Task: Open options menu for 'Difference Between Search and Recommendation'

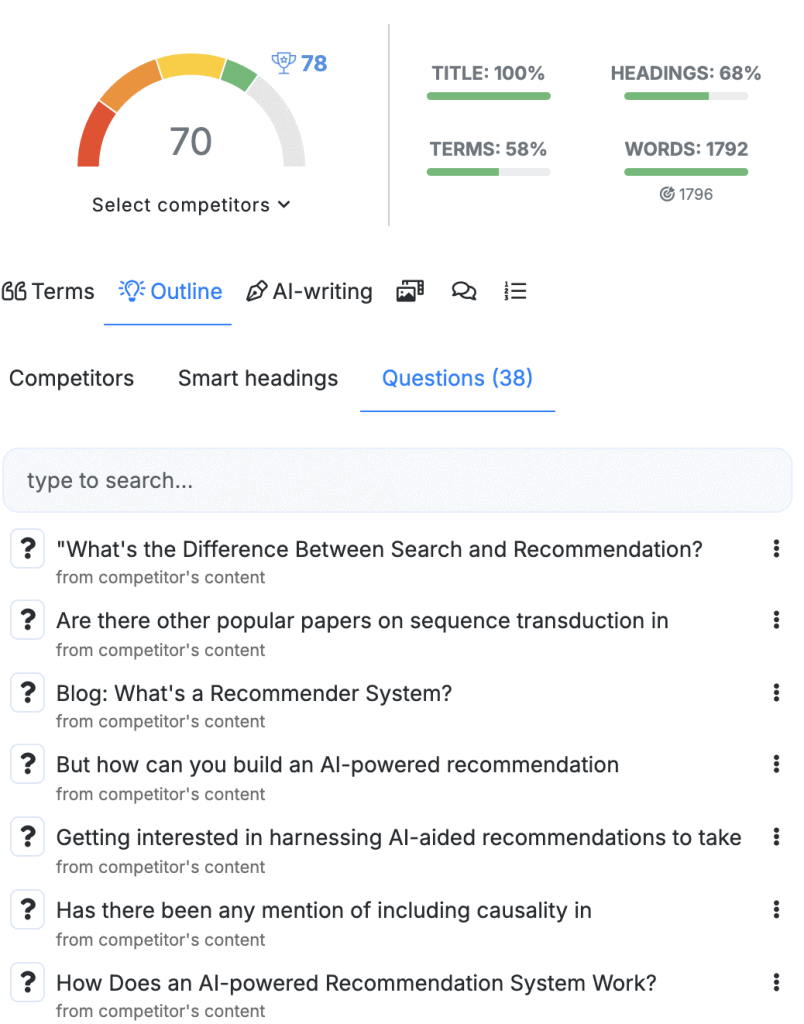Action: pos(776,548)
